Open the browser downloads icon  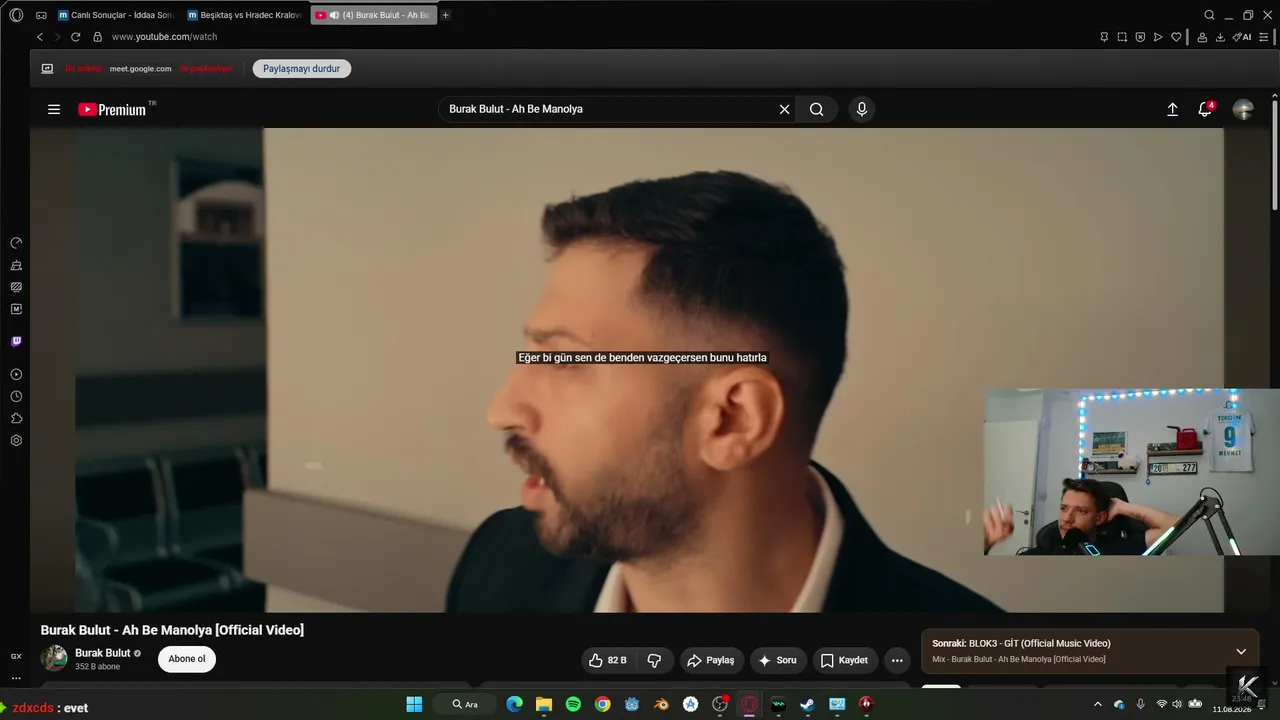tap(1220, 37)
